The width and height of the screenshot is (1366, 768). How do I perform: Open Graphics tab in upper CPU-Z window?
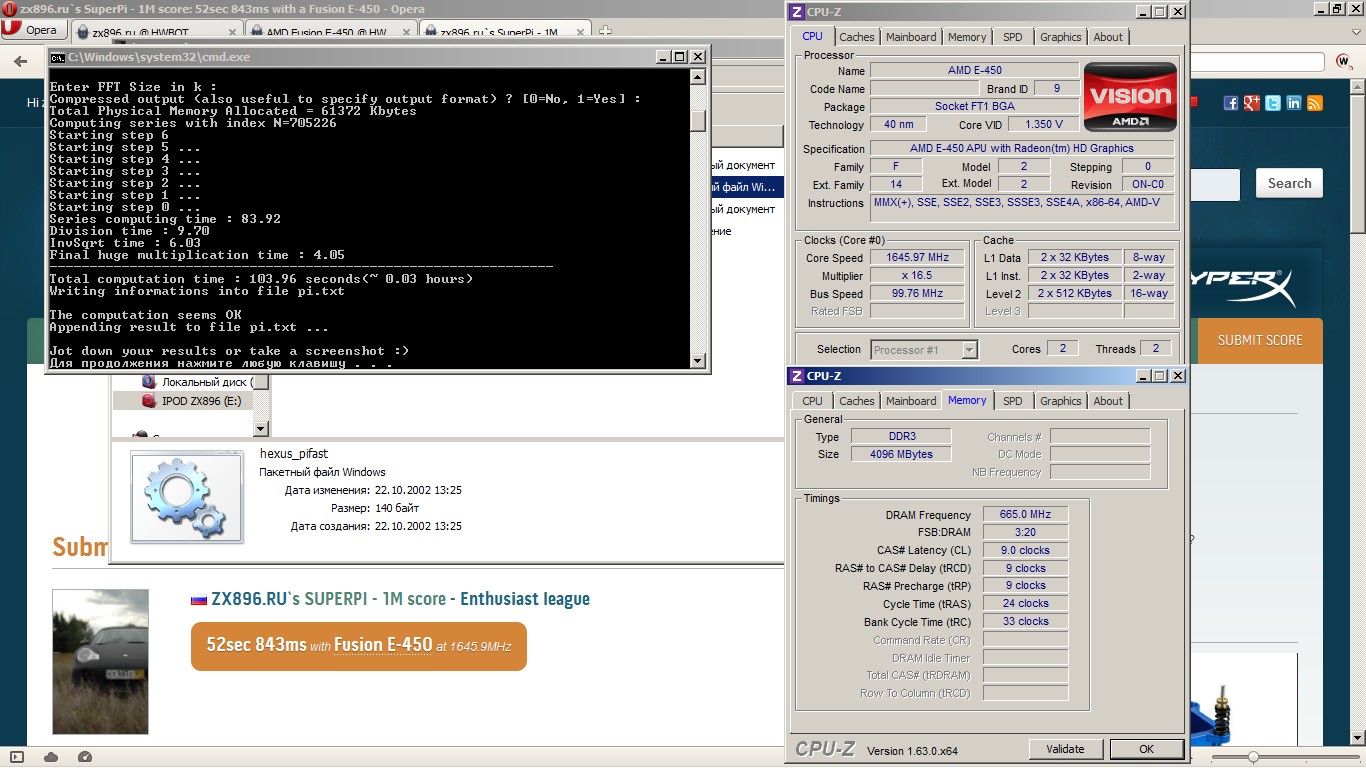[1060, 37]
